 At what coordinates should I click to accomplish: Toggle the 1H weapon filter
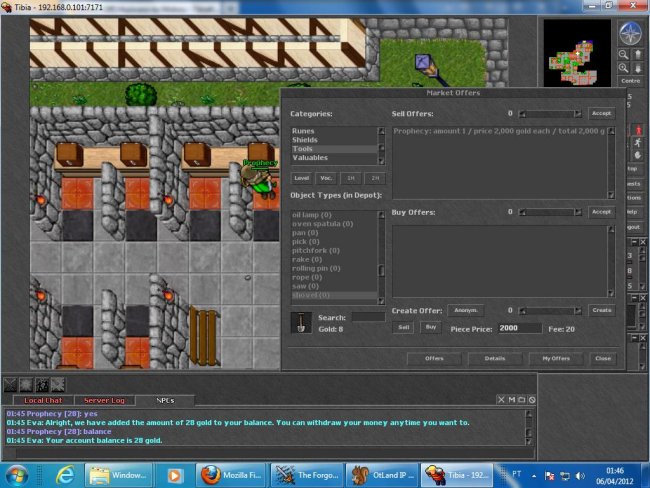351,178
